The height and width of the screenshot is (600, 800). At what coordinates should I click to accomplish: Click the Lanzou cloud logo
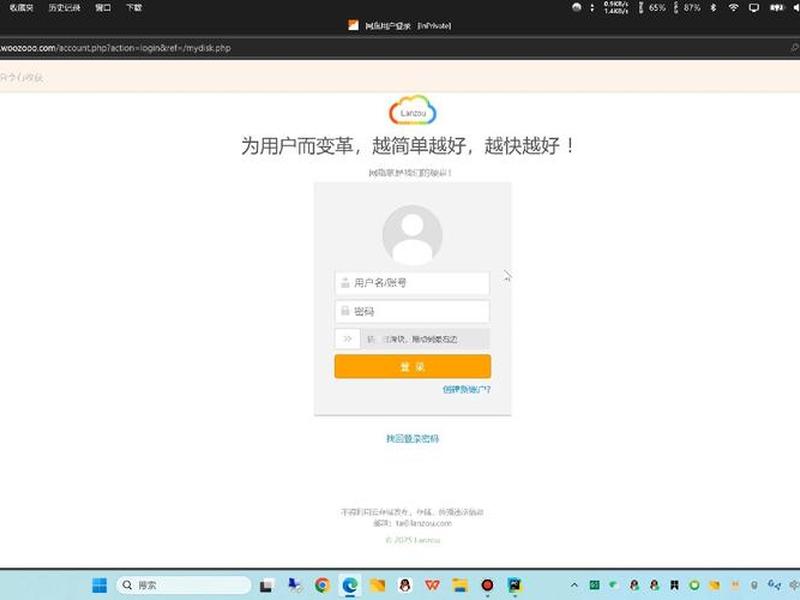click(413, 110)
